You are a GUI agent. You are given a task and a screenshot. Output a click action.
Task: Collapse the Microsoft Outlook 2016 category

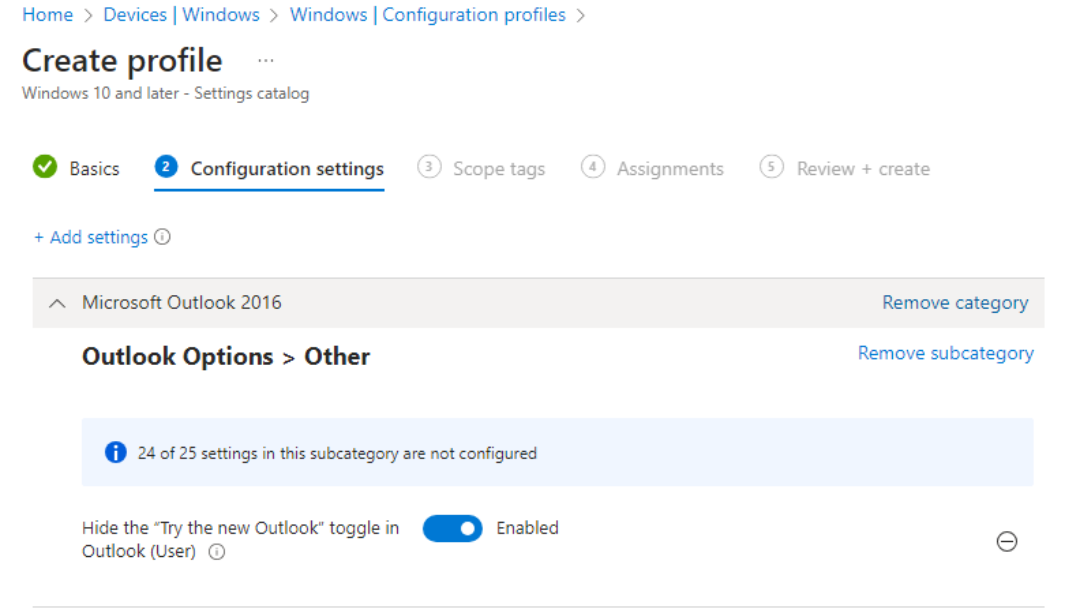point(56,302)
